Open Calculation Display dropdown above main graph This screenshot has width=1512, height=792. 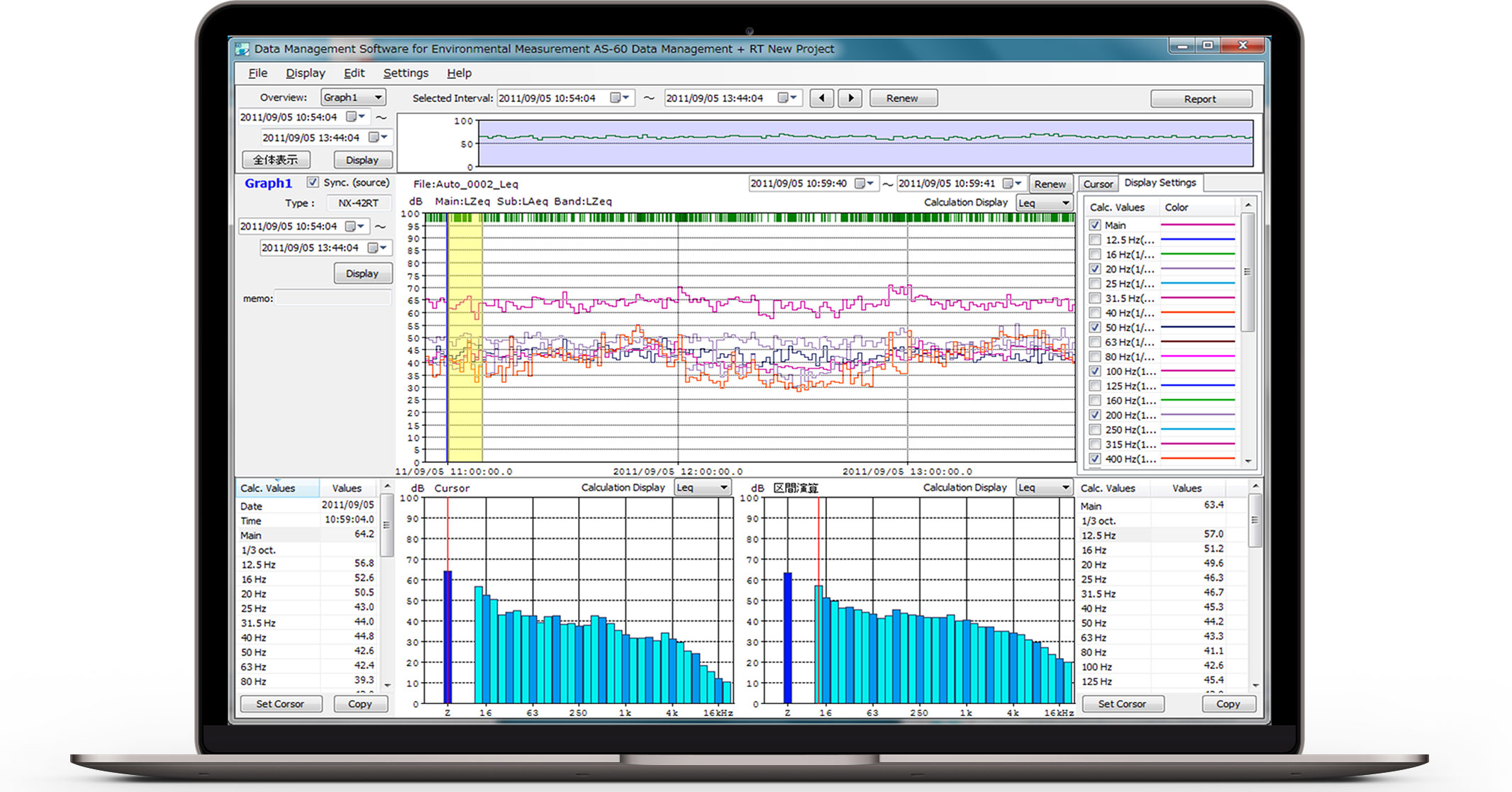point(1044,203)
